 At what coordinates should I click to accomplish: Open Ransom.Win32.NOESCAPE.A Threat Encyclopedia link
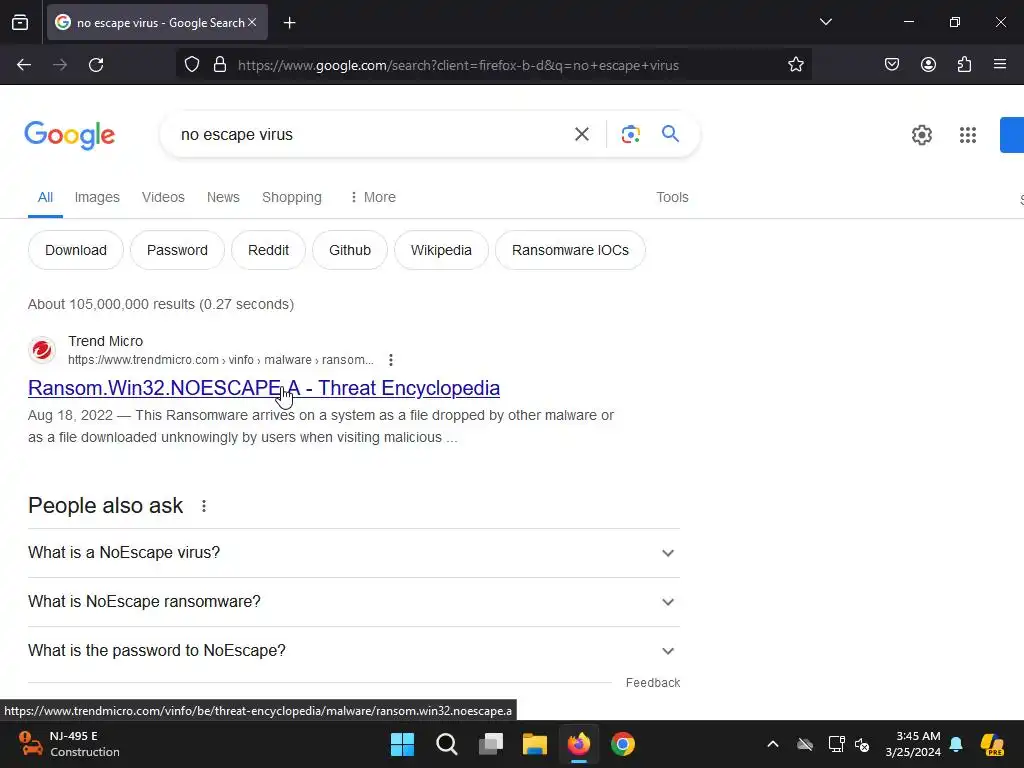pos(264,388)
